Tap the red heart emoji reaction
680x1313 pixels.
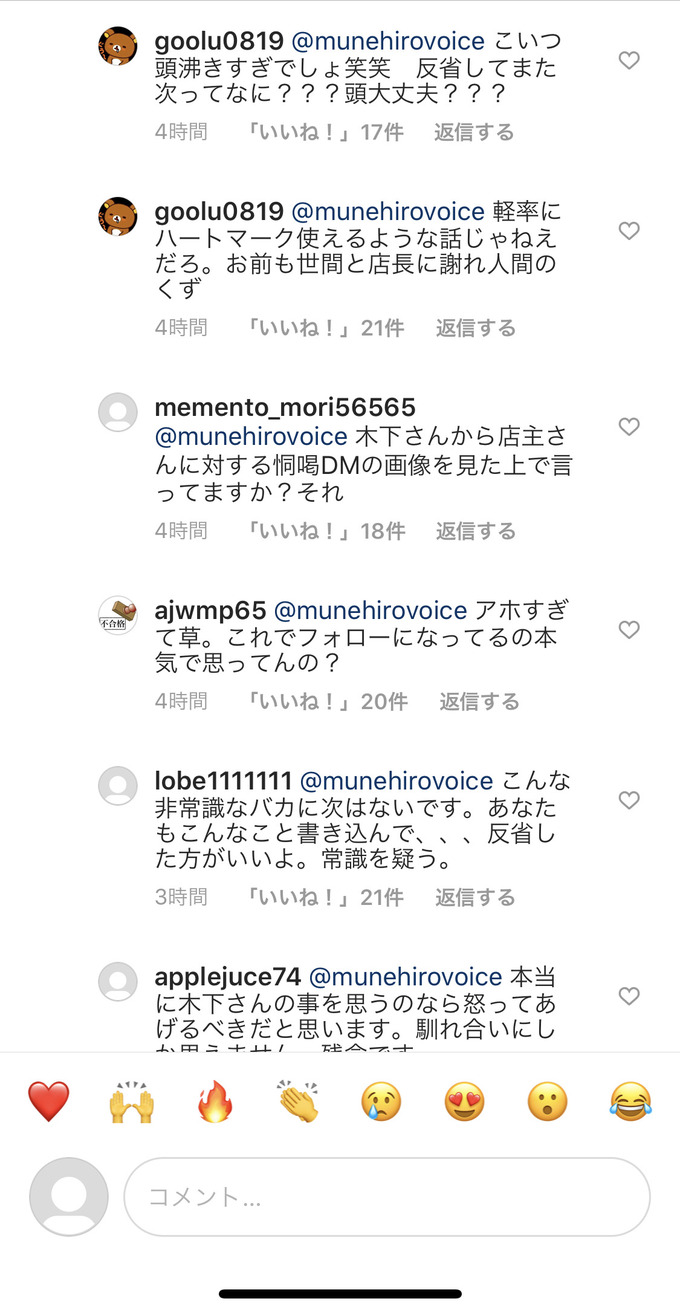pos(48,1102)
